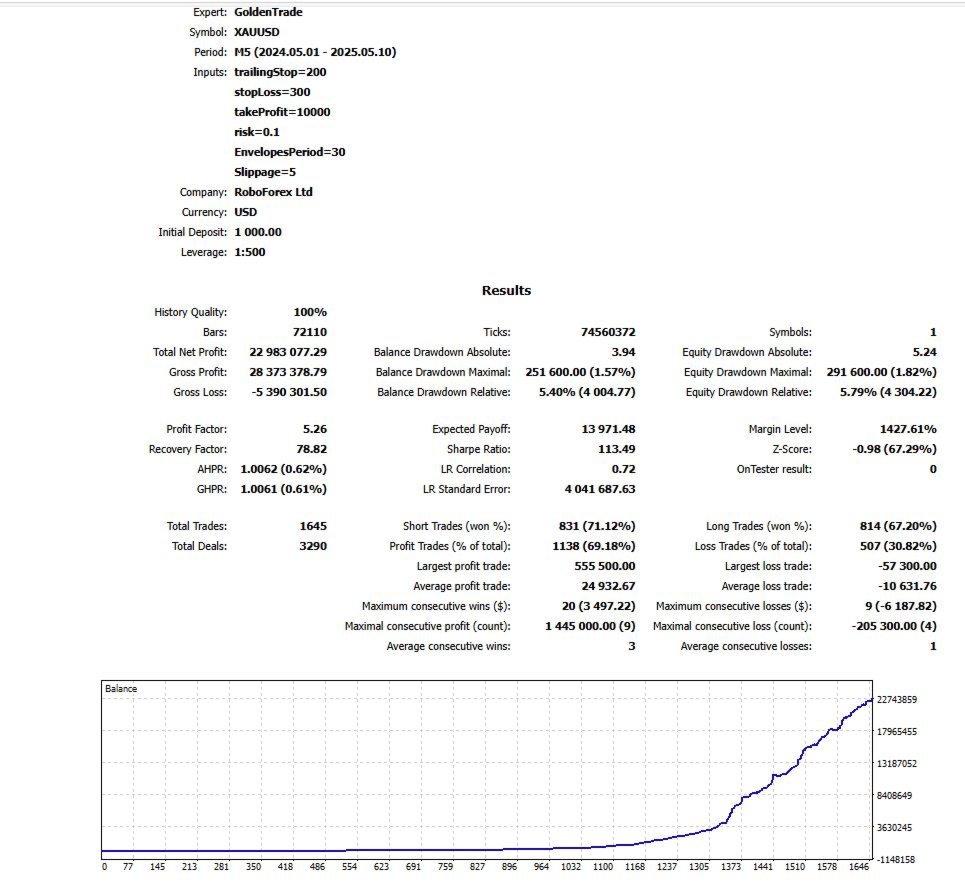
Task: Select the Ticks value 74560372
Action: tap(608, 332)
